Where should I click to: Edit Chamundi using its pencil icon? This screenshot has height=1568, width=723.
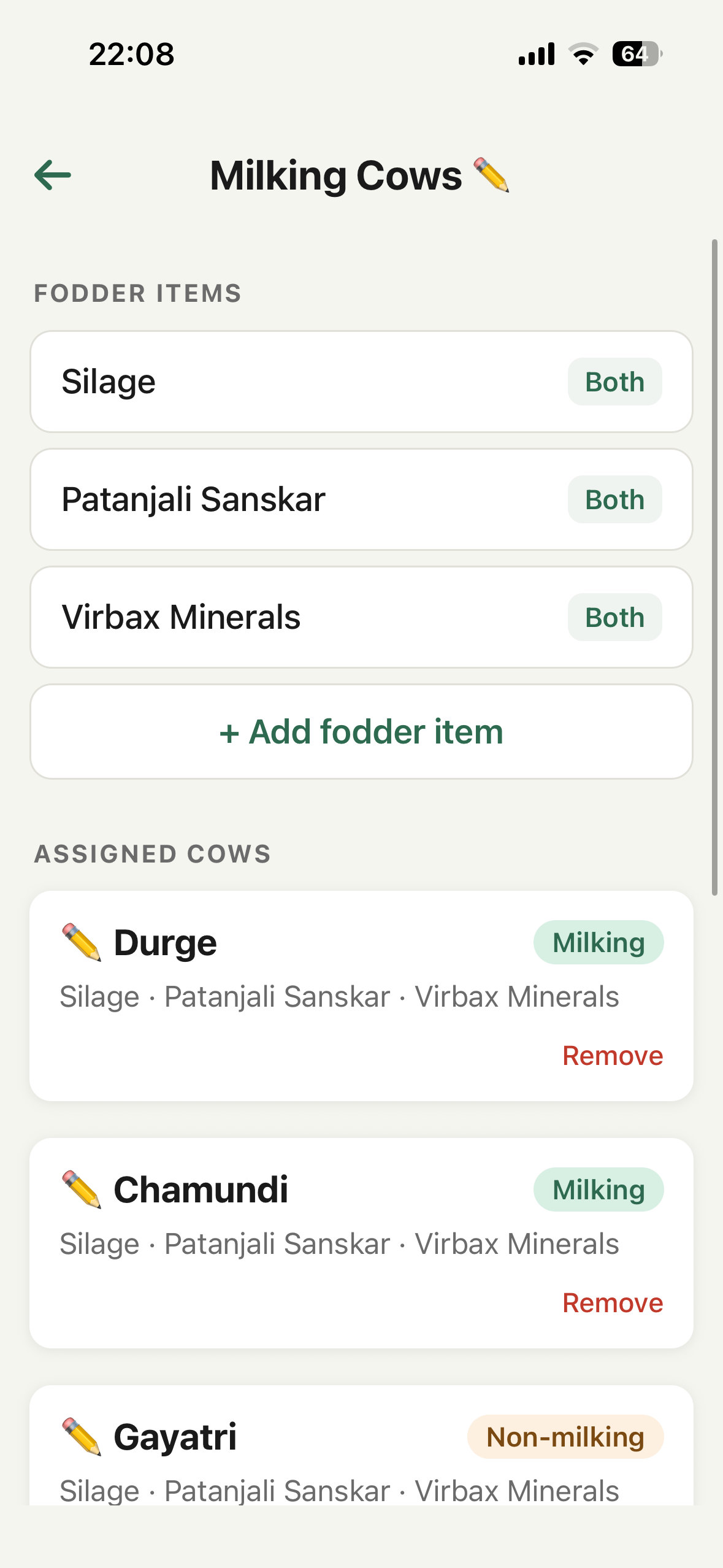(x=82, y=1189)
